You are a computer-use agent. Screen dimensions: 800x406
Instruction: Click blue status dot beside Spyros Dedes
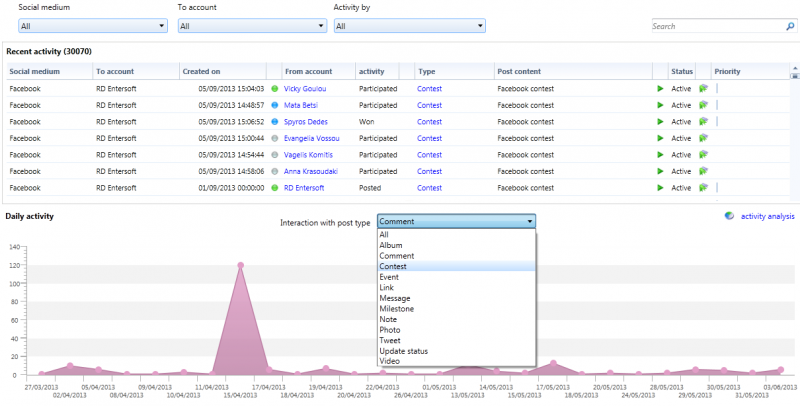[274, 122]
